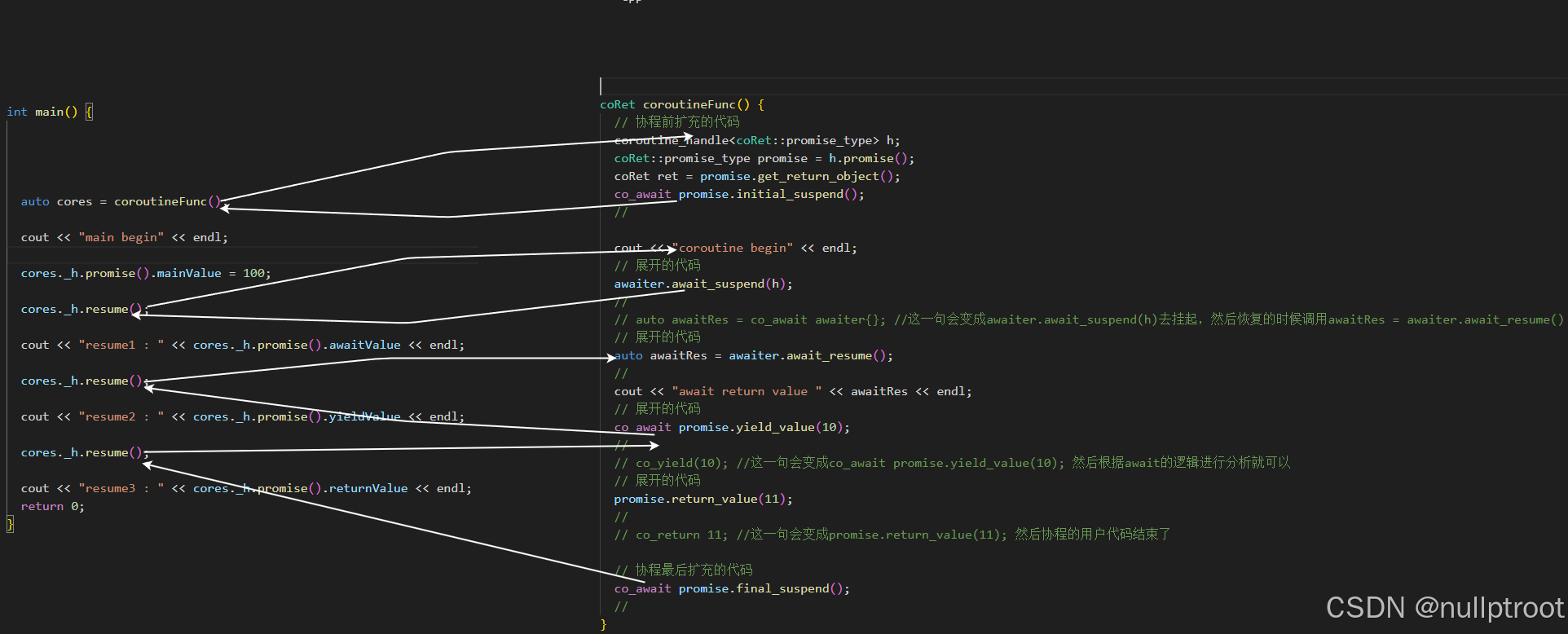This screenshot has width=1568, height=634.
Task: Click the line printing "resume3 : " returnValue
Action: click(245, 488)
